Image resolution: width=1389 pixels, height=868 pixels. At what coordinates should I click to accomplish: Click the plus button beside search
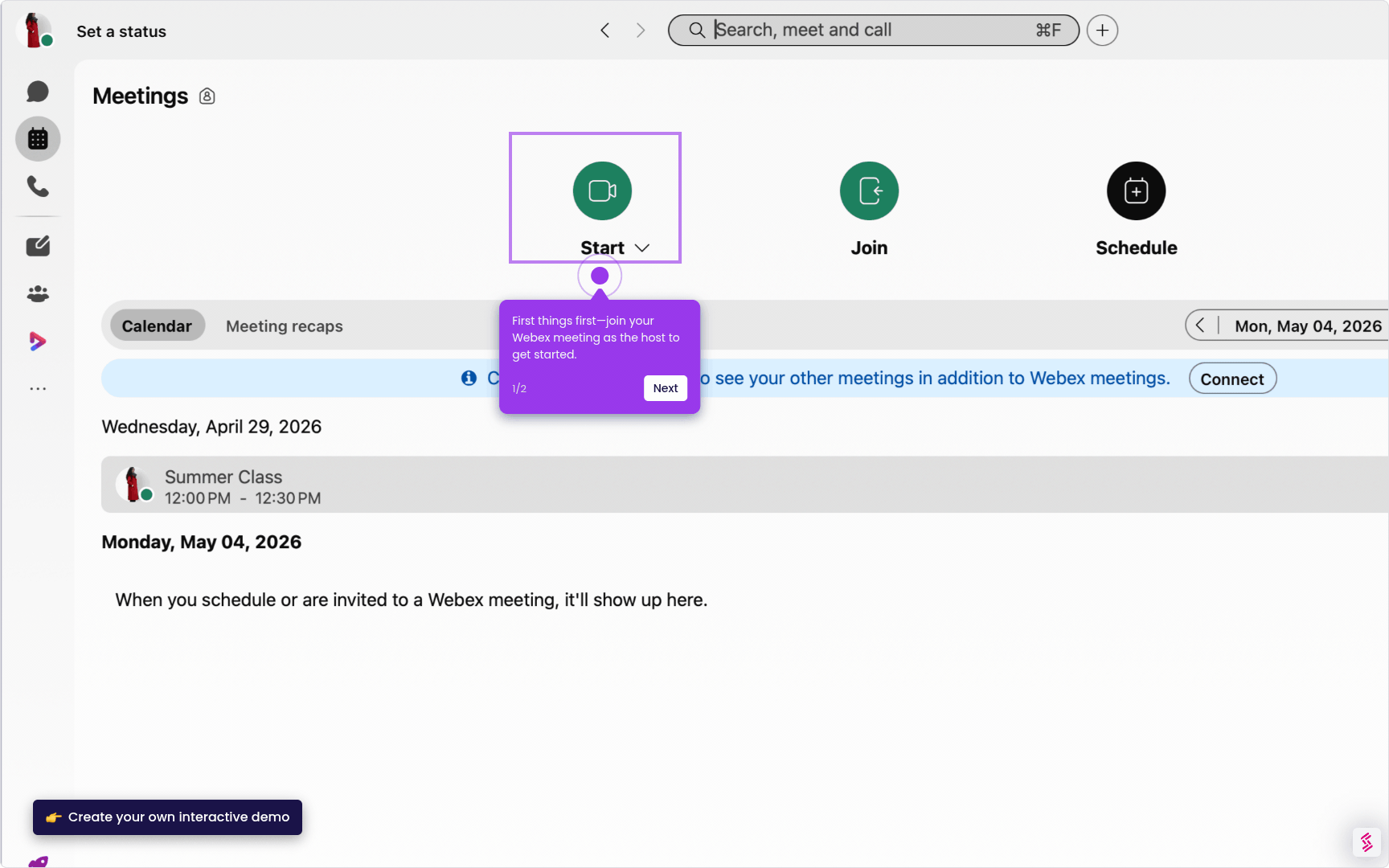point(1102,31)
